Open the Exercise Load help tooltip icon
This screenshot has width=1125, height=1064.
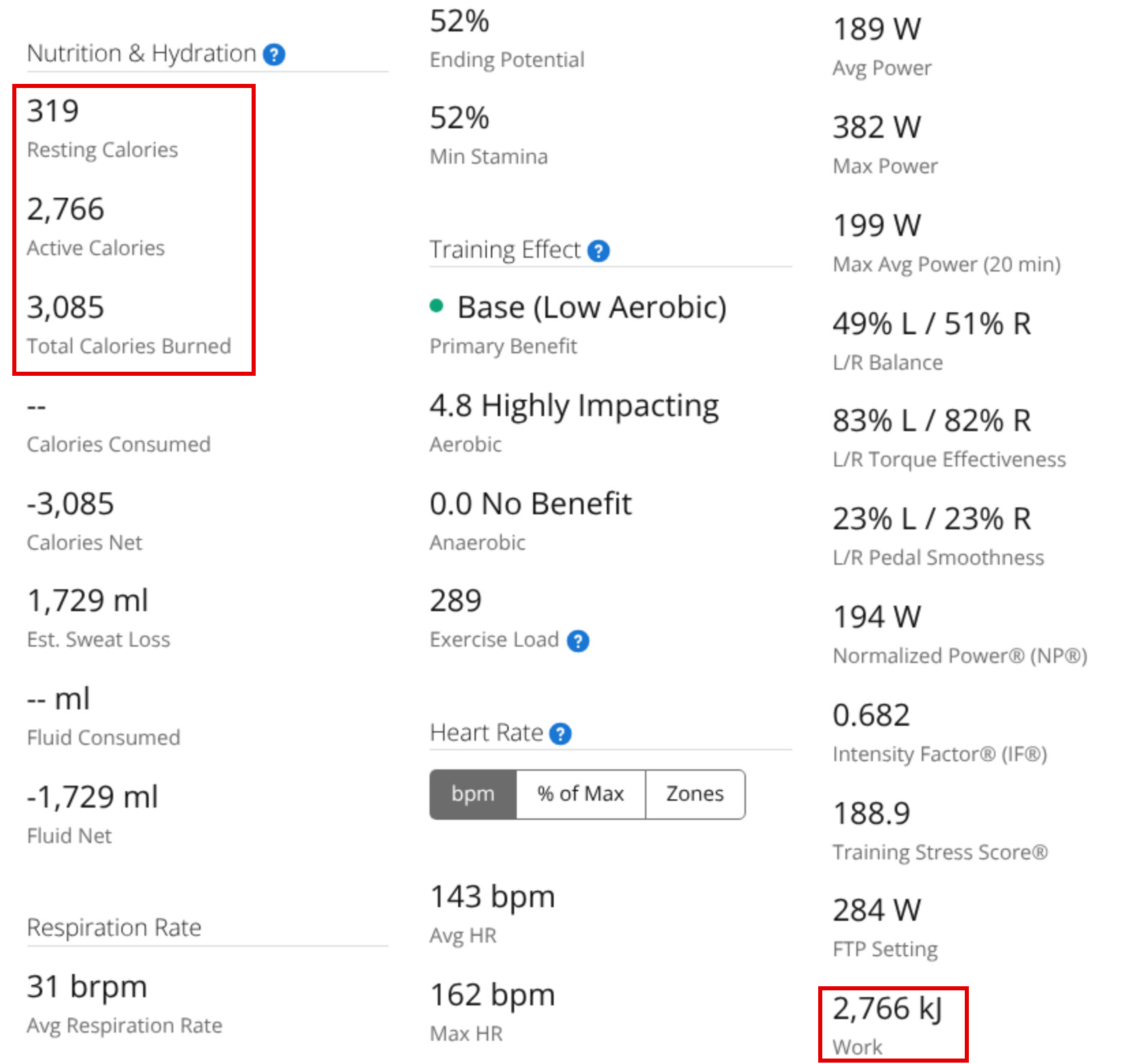point(578,641)
